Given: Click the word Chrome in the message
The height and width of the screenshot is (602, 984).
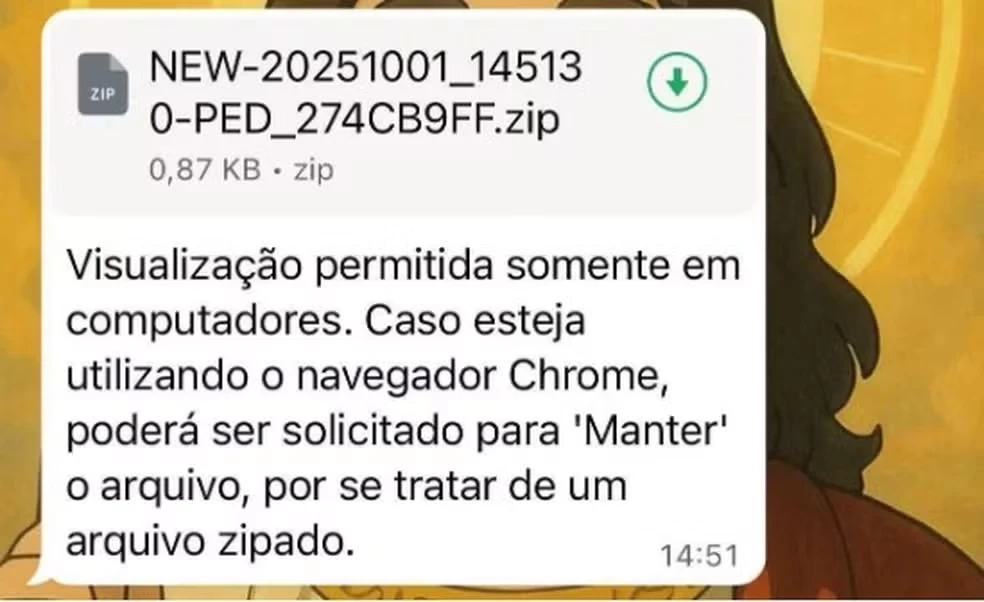Looking at the screenshot, I should [x=588, y=376].
